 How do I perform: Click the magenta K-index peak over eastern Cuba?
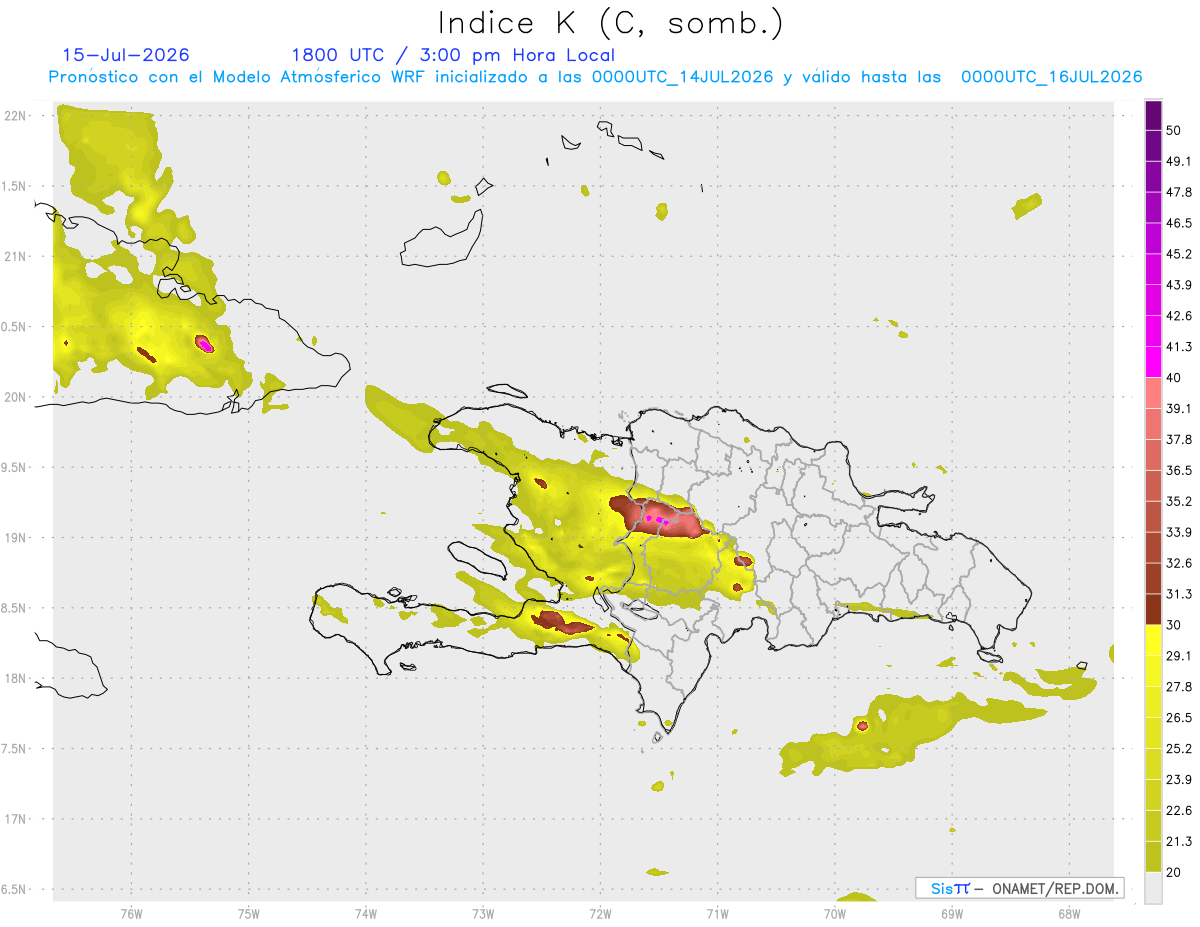204,344
